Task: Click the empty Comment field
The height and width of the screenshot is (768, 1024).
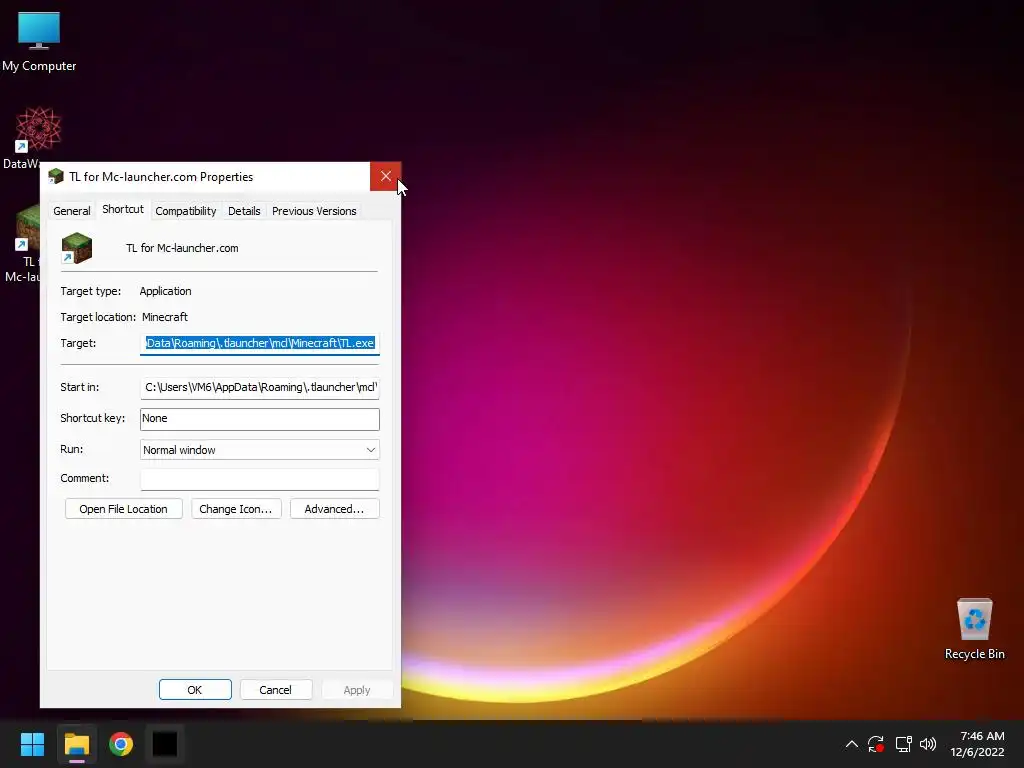Action: coord(260,479)
